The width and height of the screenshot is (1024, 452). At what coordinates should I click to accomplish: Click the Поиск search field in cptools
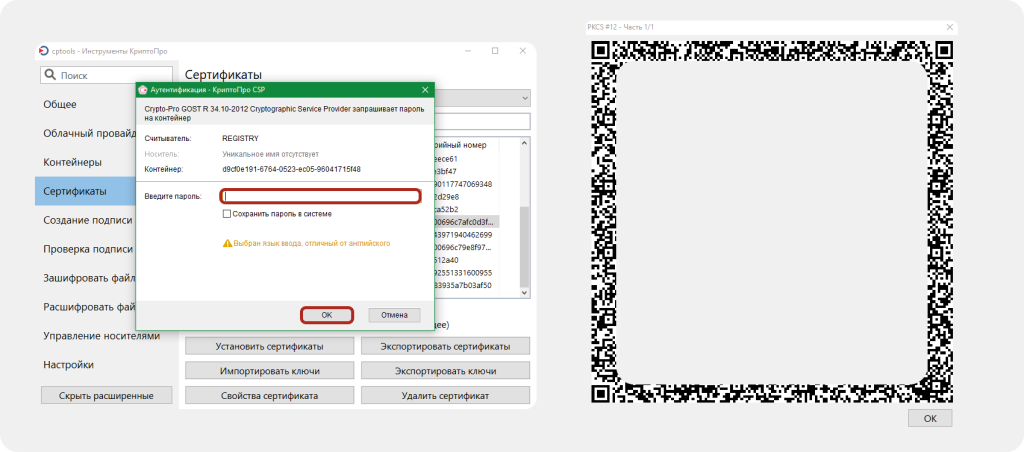pos(107,76)
